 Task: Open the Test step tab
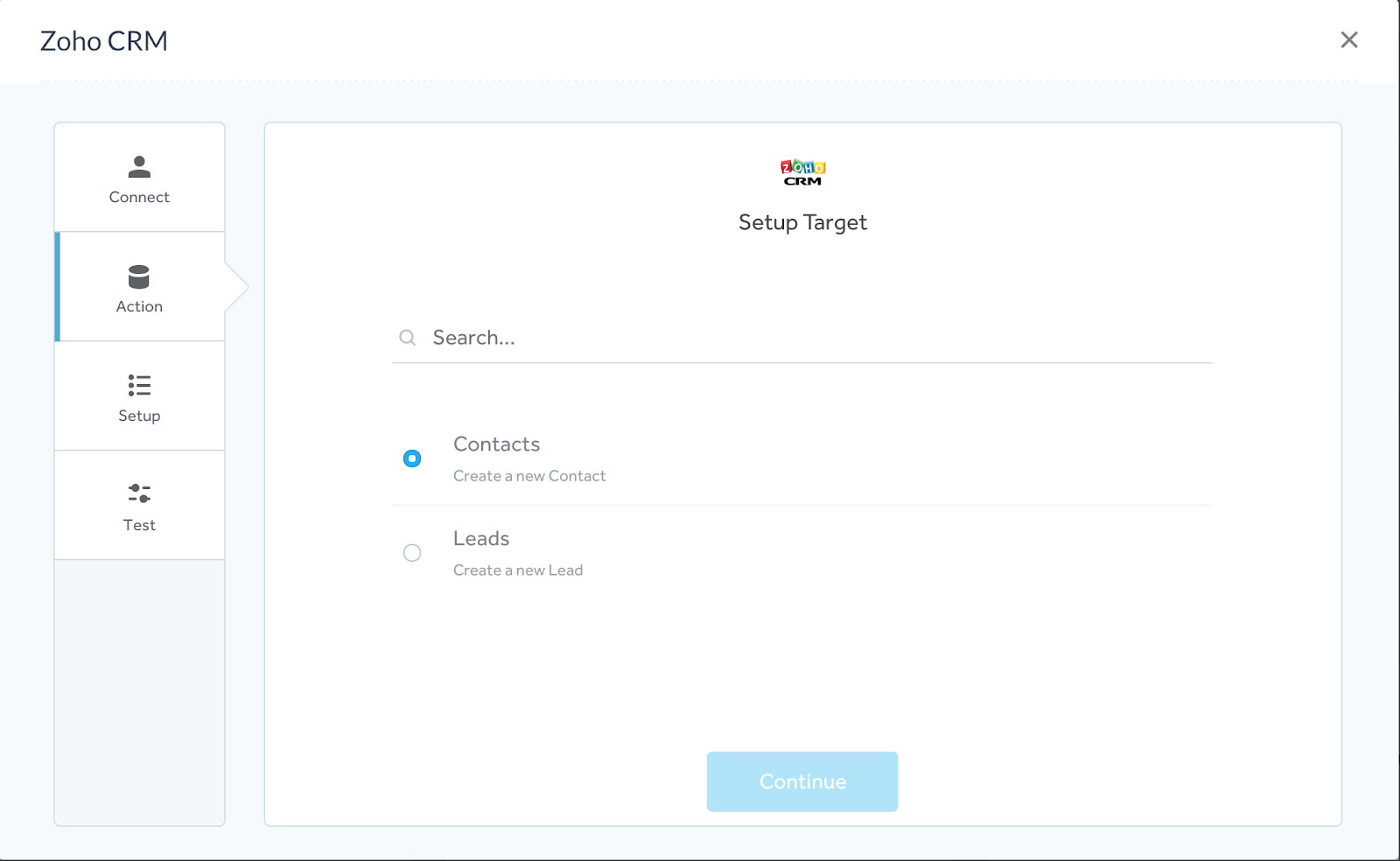click(139, 506)
